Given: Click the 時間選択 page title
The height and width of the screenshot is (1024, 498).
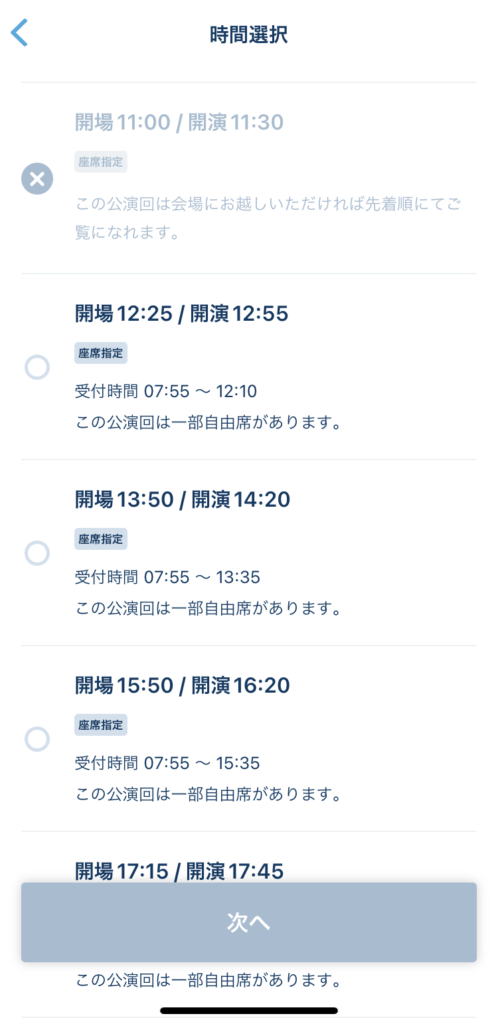Looking at the screenshot, I should [x=249, y=35].
